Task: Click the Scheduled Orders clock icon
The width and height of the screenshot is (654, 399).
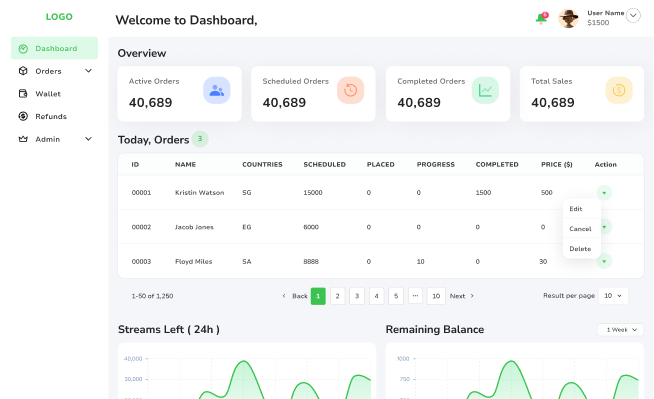Action: tap(350, 90)
